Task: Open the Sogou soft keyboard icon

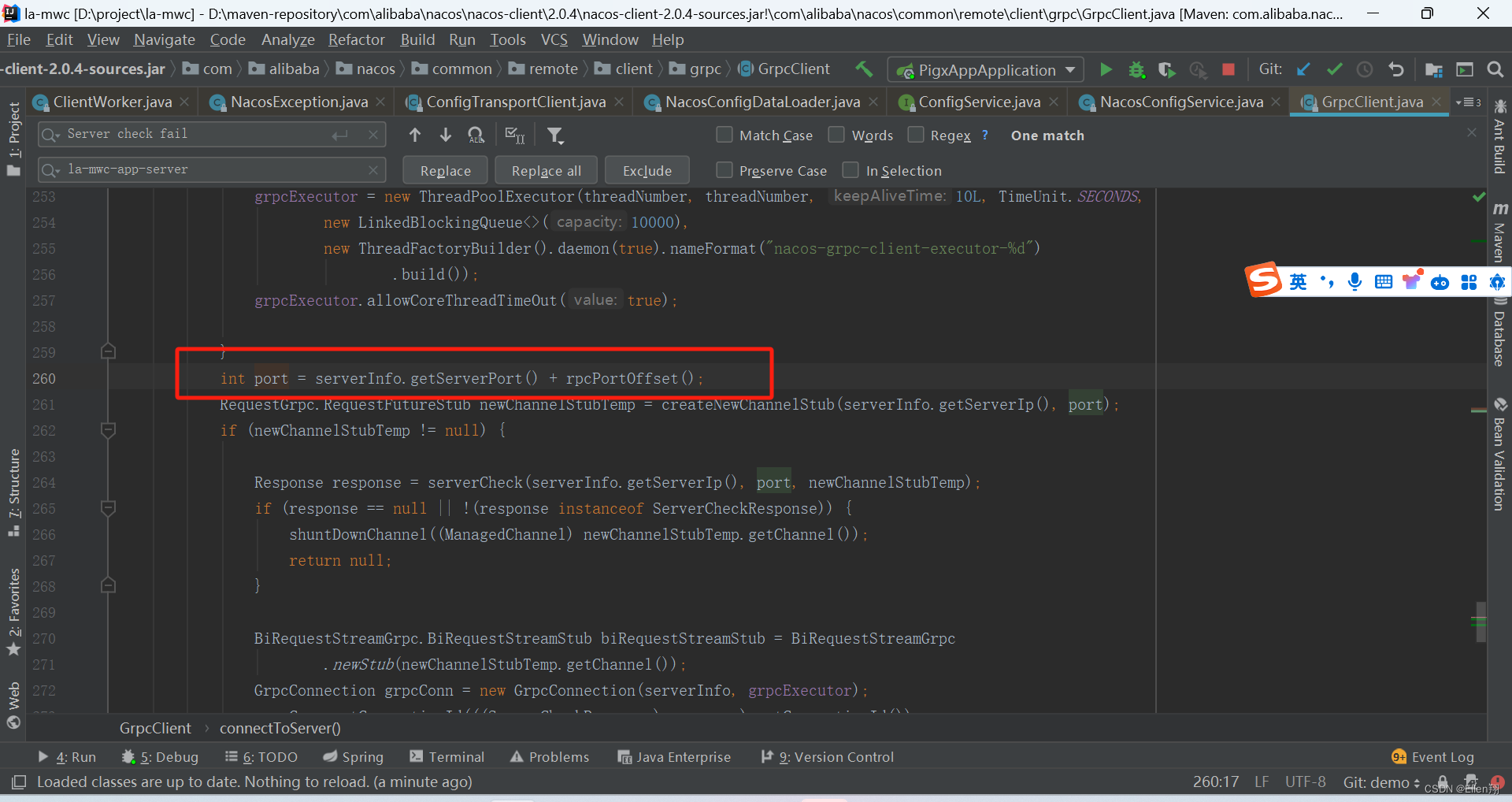Action: 1384,281
